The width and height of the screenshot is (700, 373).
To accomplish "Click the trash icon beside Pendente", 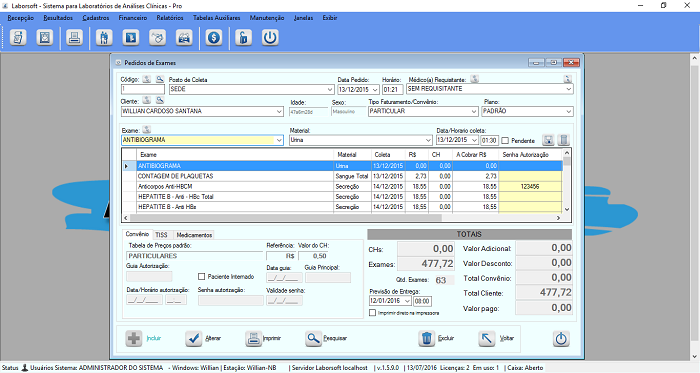I will coord(564,140).
